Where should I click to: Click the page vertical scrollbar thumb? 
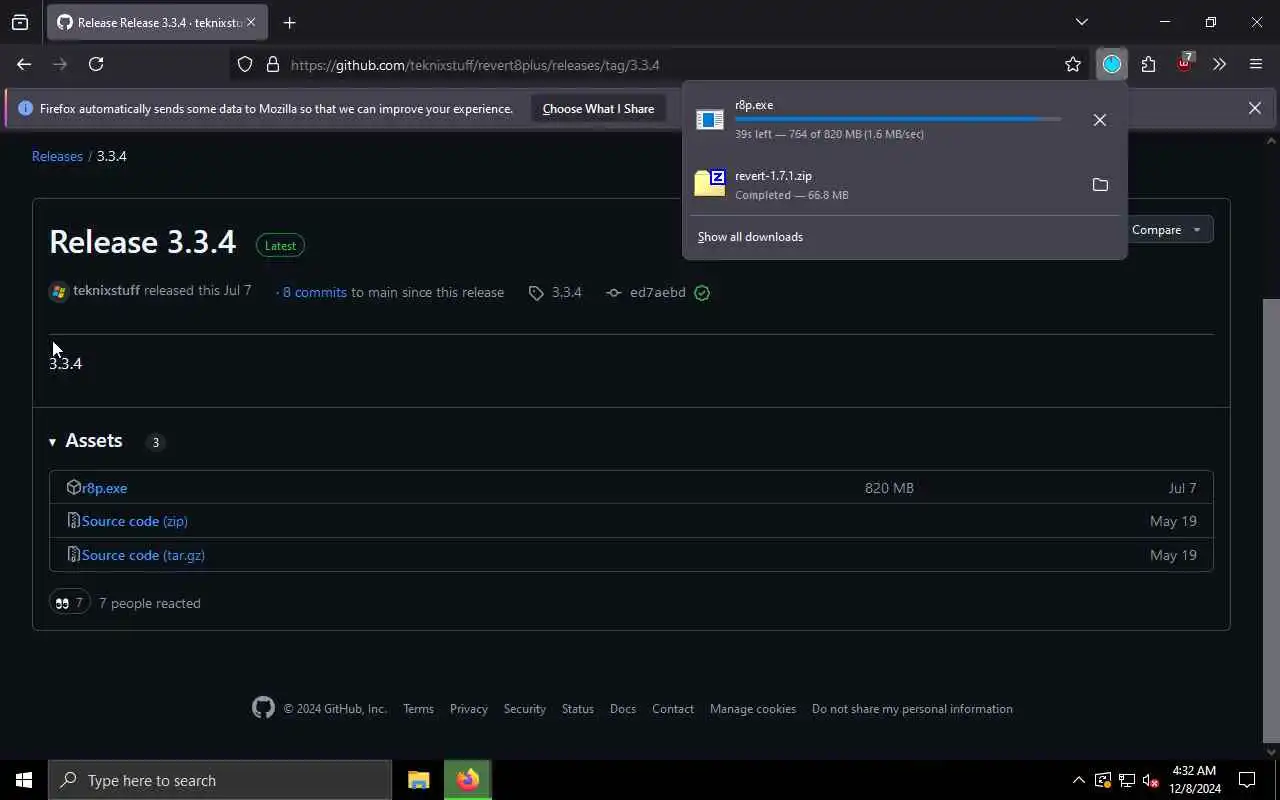point(1271,520)
